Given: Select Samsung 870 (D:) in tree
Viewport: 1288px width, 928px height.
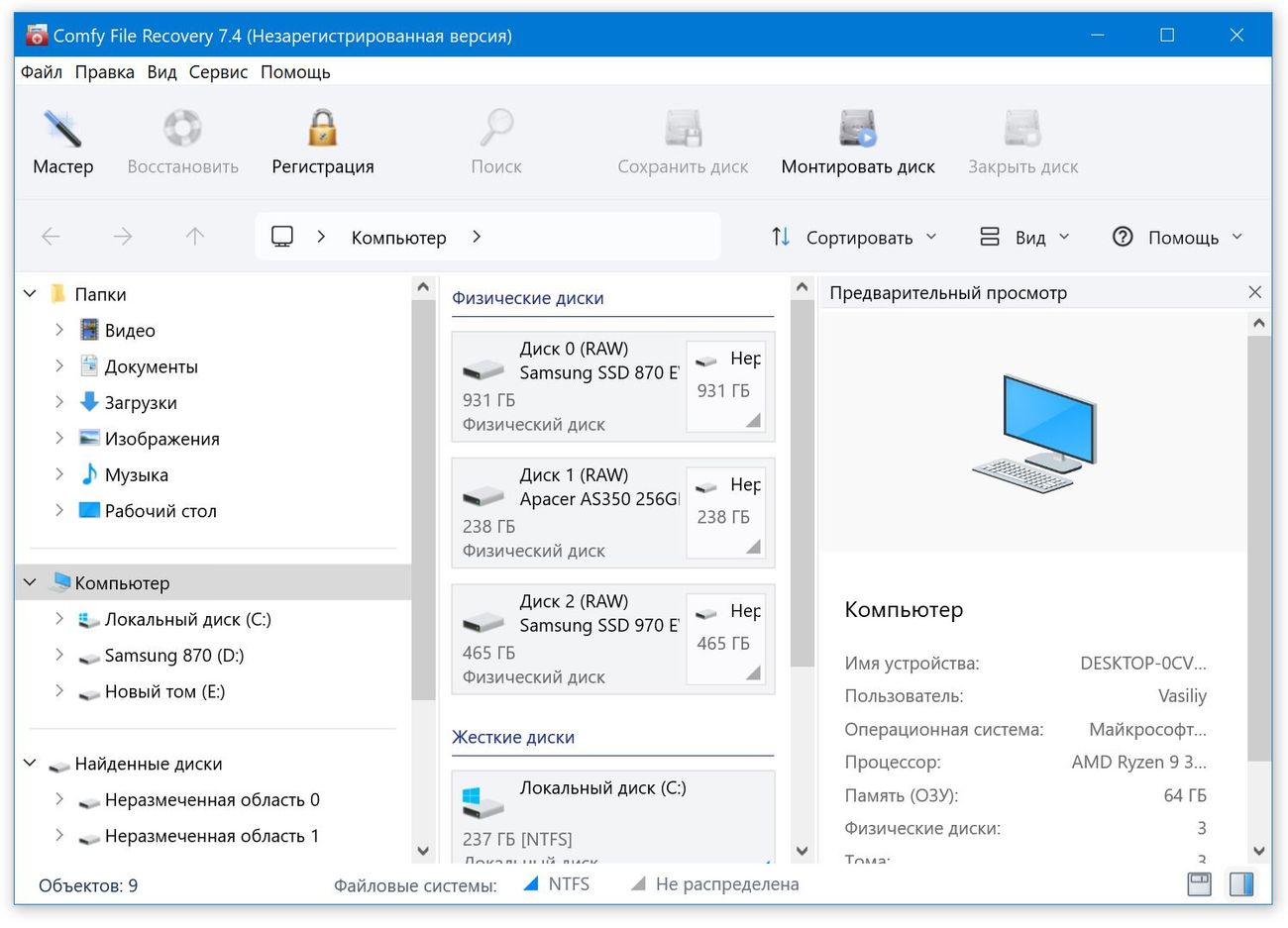Looking at the screenshot, I should [173, 656].
